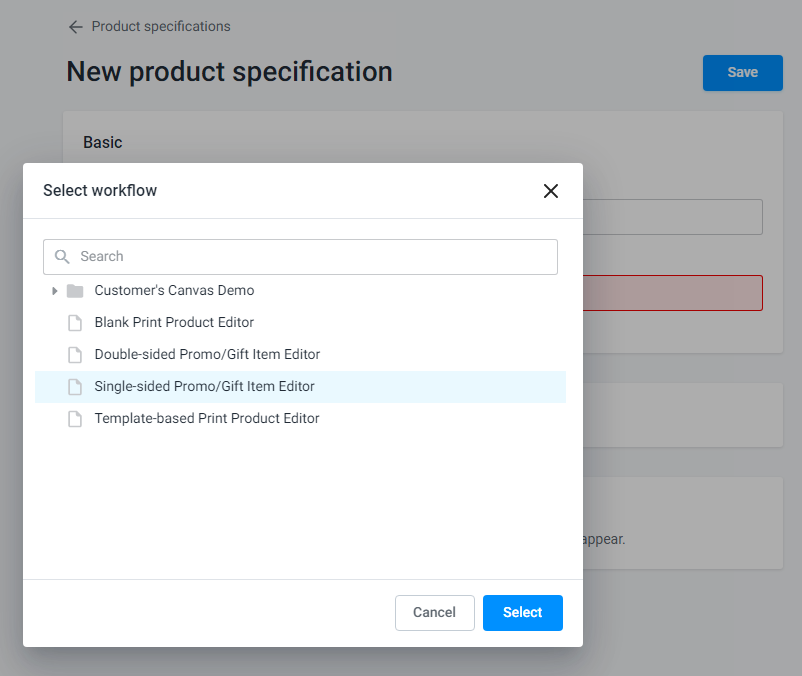Choose Double-sided Promo/Gift Item Editor
This screenshot has width=802, height=676.
click(207, 354)
